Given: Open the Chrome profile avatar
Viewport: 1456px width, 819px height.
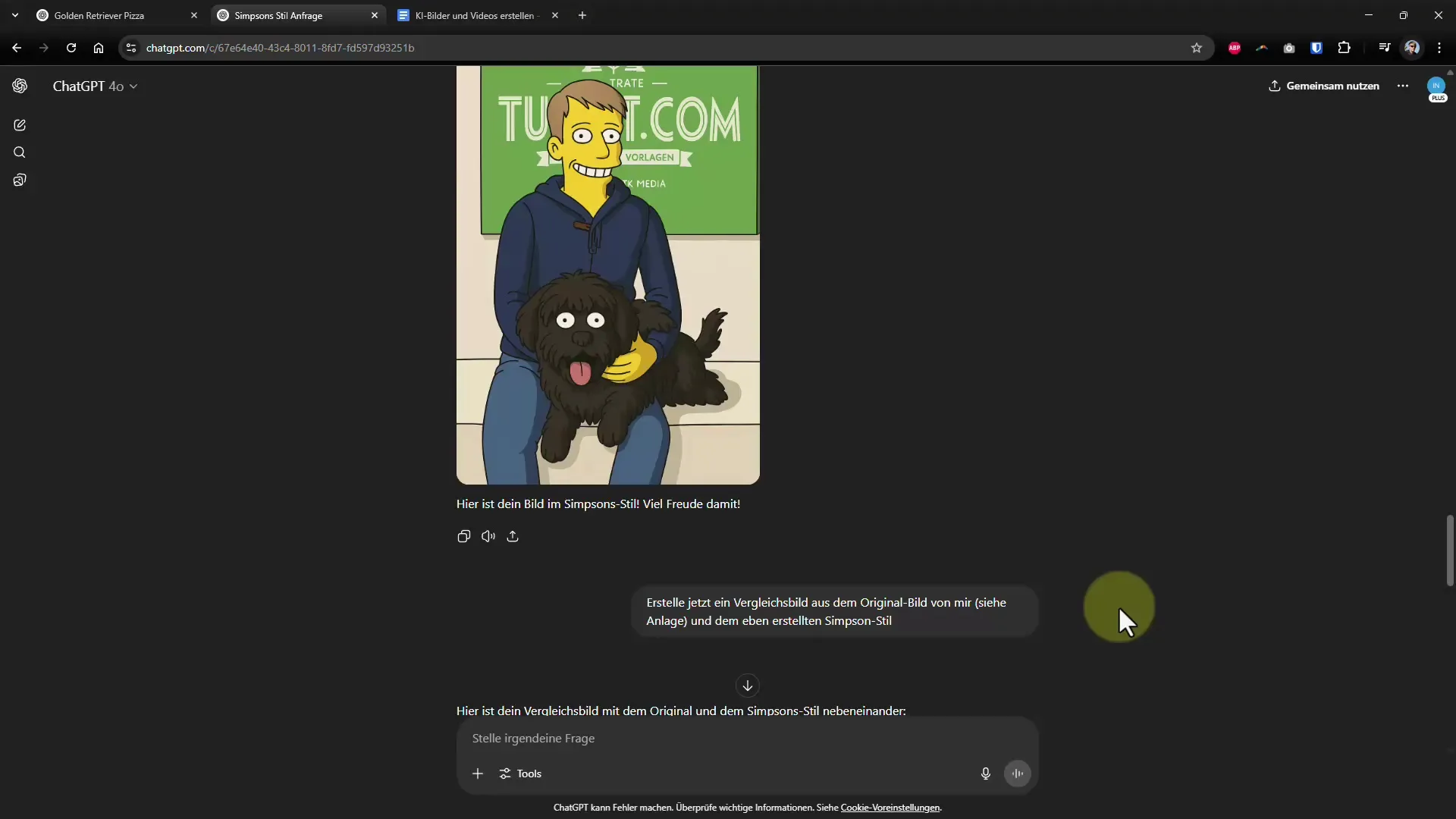Looking at the screenshot, I should tap(1412, 48).
